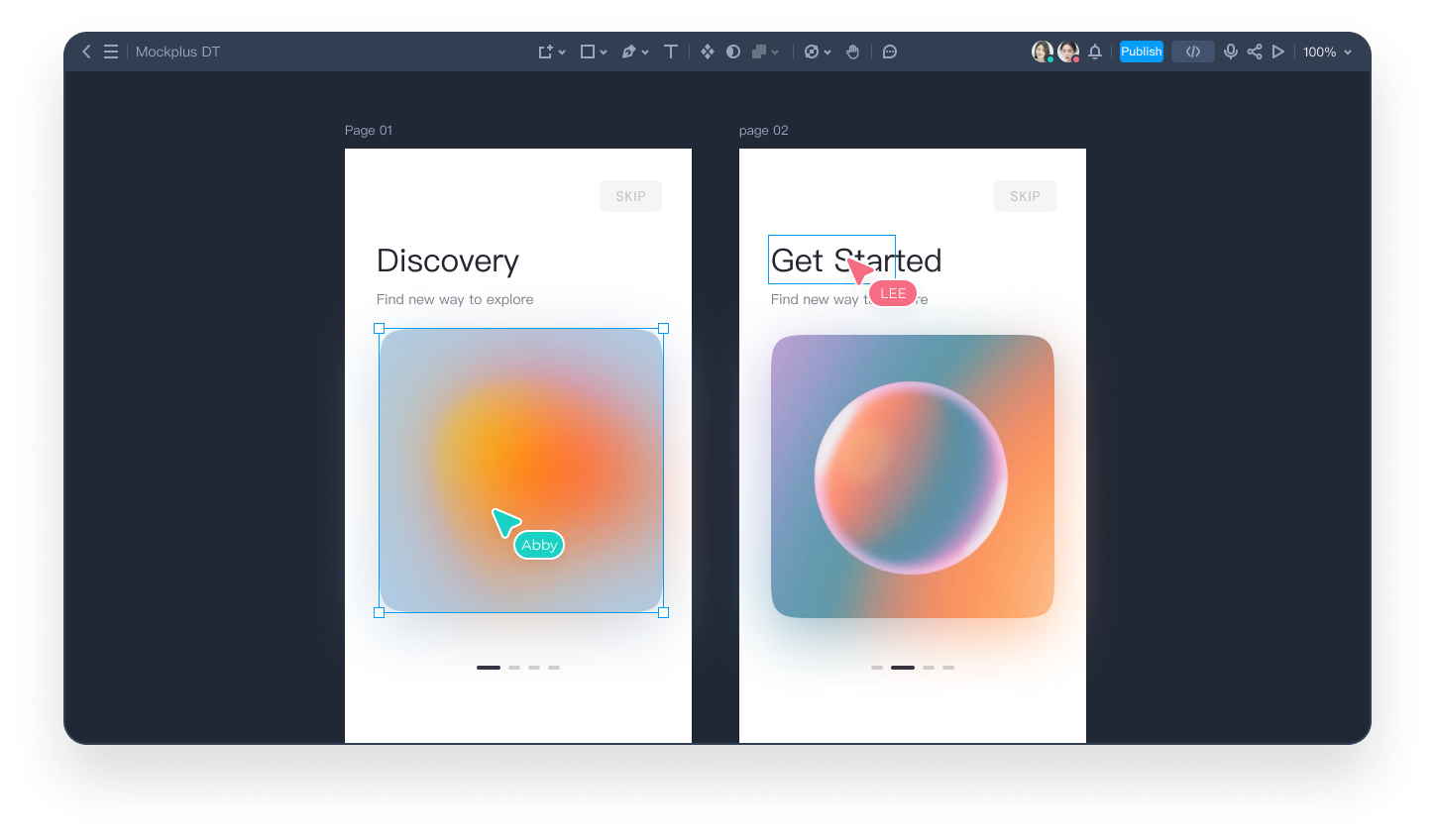The image size is (1435, 840).
Task: Click the share icon
Action: tap(1255, 52)
